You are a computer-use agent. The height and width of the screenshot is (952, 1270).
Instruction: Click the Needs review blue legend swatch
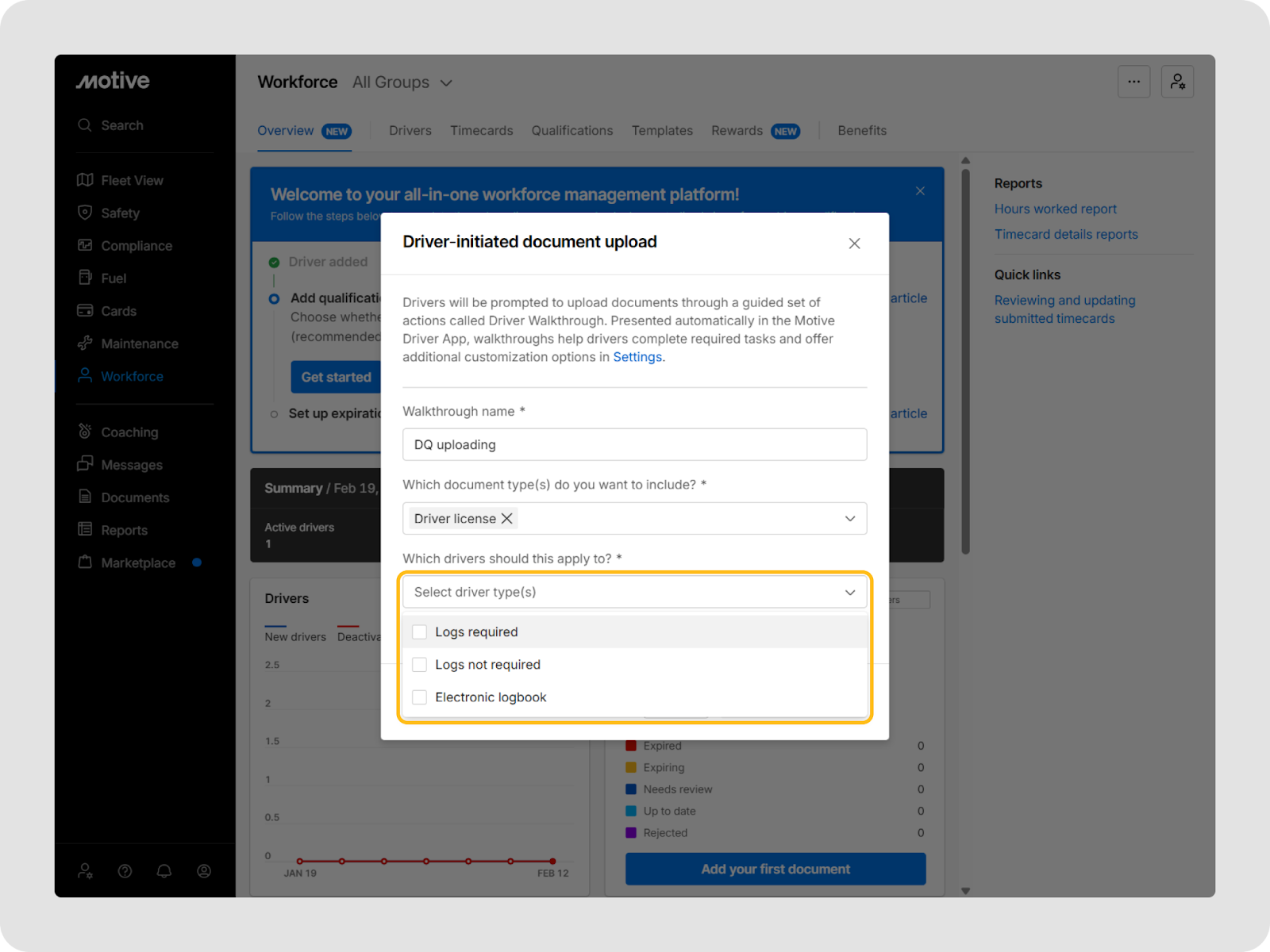click(x=631, y=789)
